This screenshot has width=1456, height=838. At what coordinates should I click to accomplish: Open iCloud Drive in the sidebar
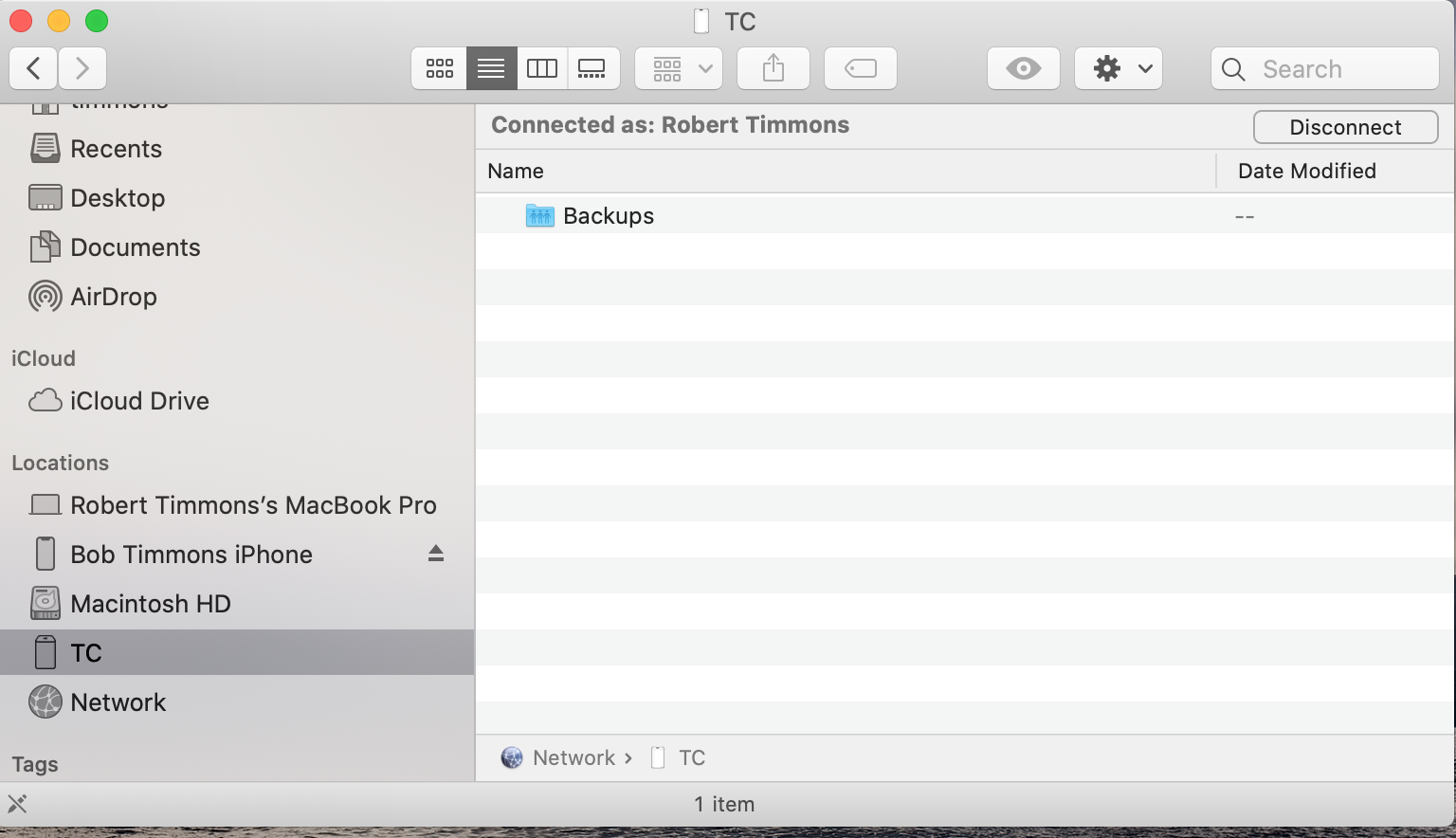click(x=237, y=401)
